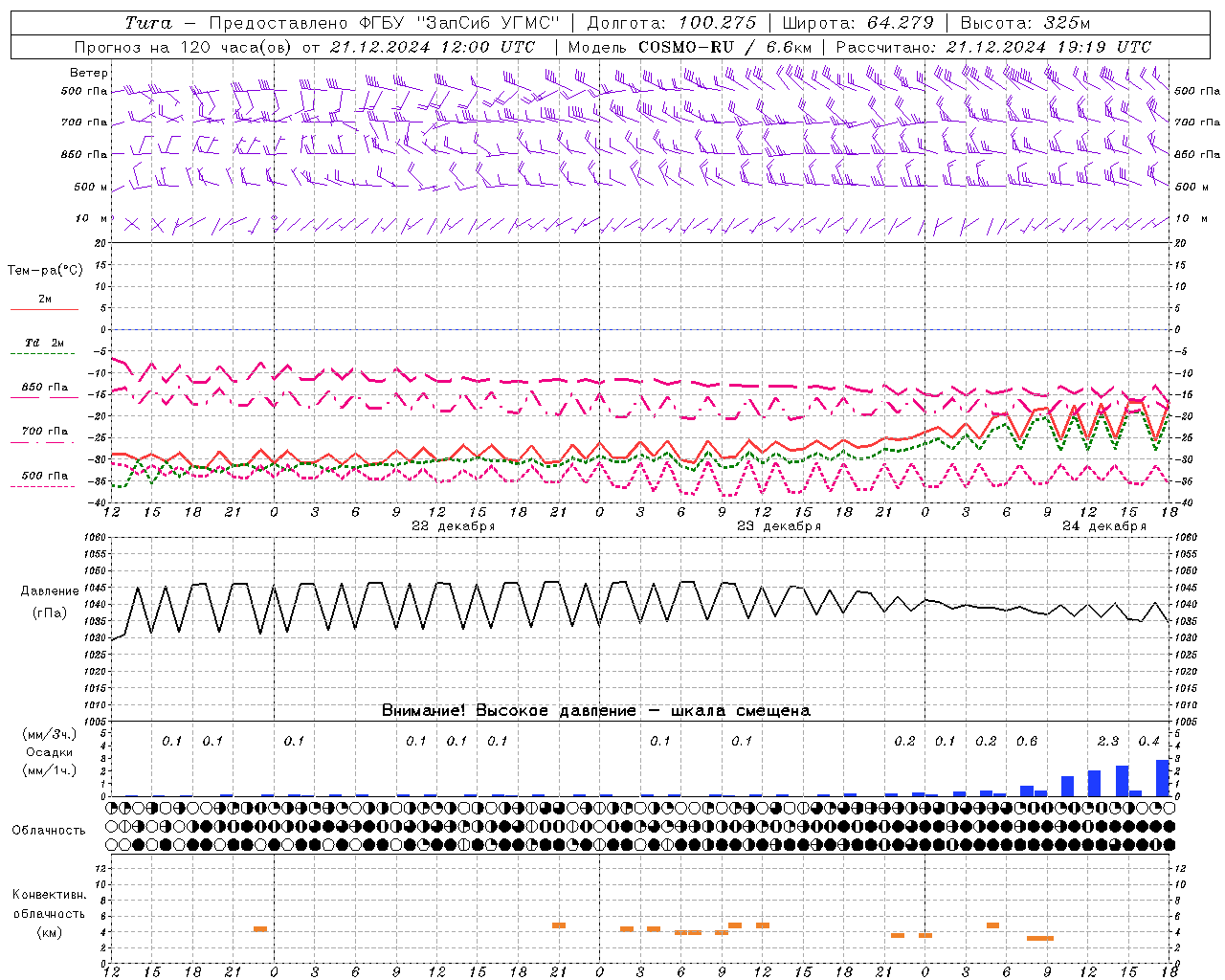Select the 'Широта: 64.279' header field

[857, 23]
